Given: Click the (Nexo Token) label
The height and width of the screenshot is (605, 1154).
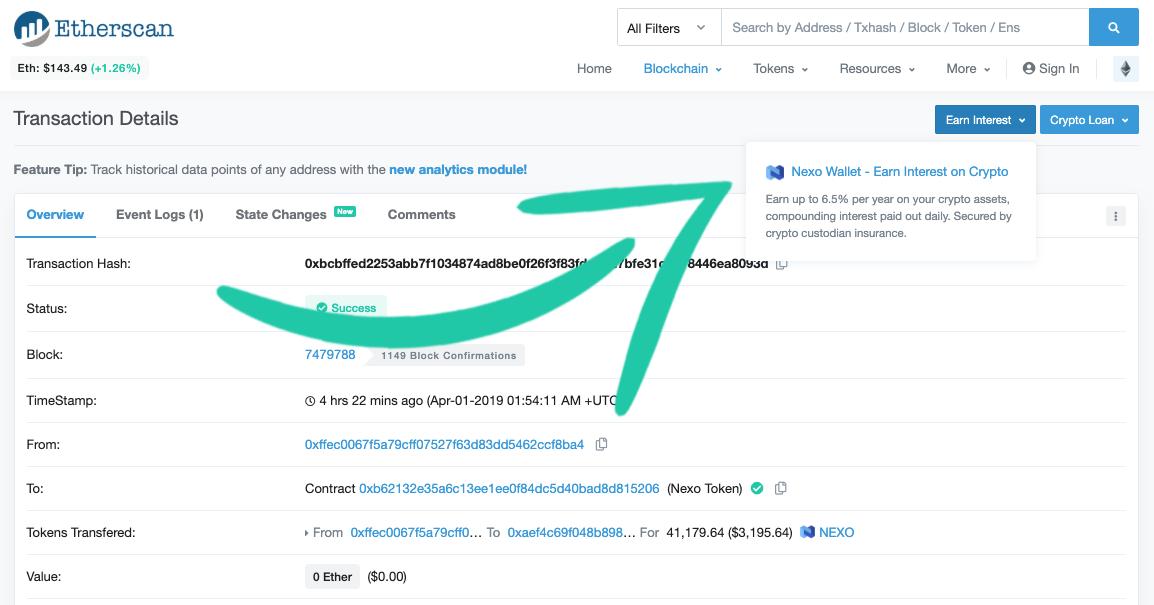Looking at the screenshot, I should [704, 488].
